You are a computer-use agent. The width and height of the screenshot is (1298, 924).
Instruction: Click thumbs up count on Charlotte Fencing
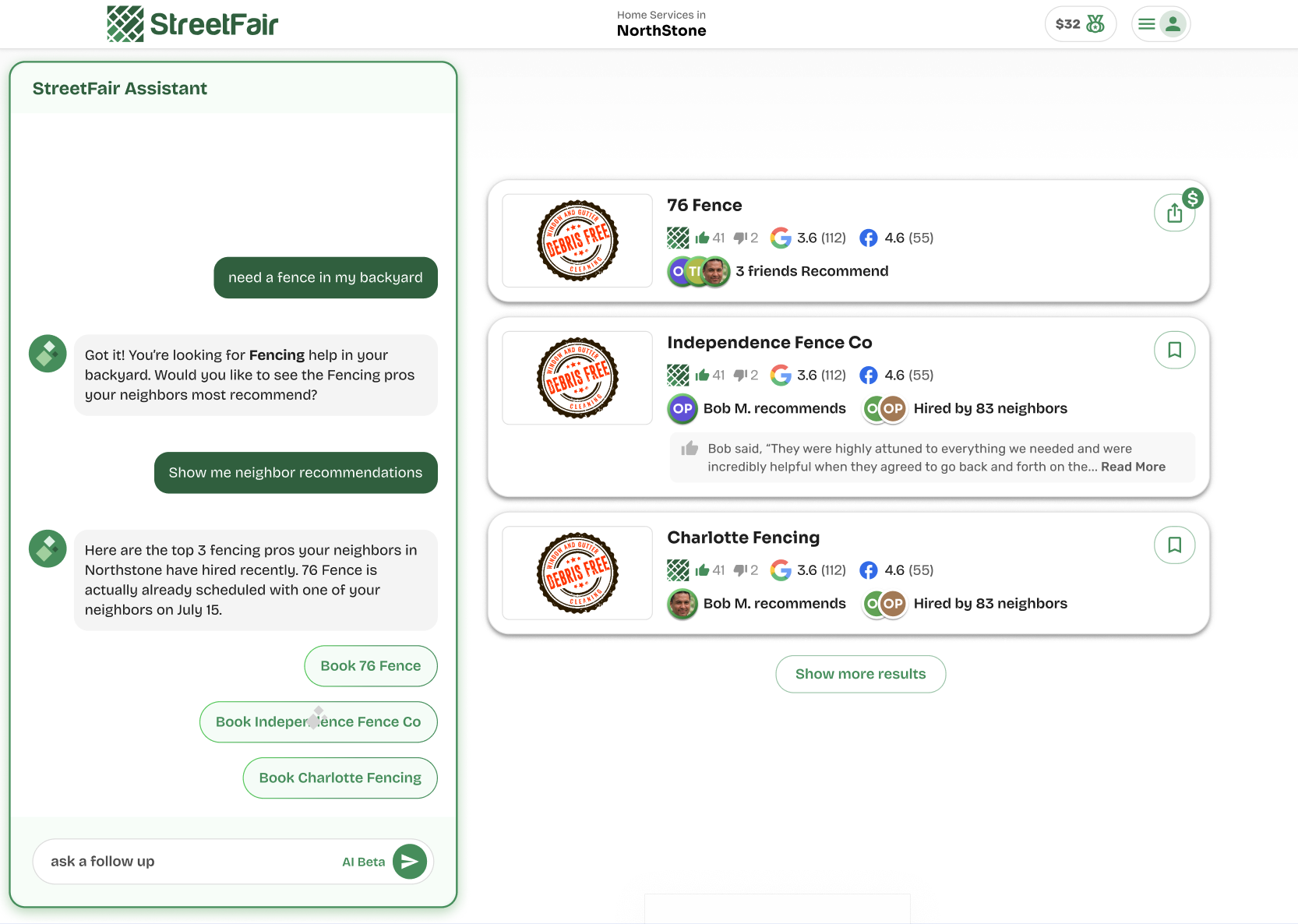pyautogui.click(x=710, y=570)
